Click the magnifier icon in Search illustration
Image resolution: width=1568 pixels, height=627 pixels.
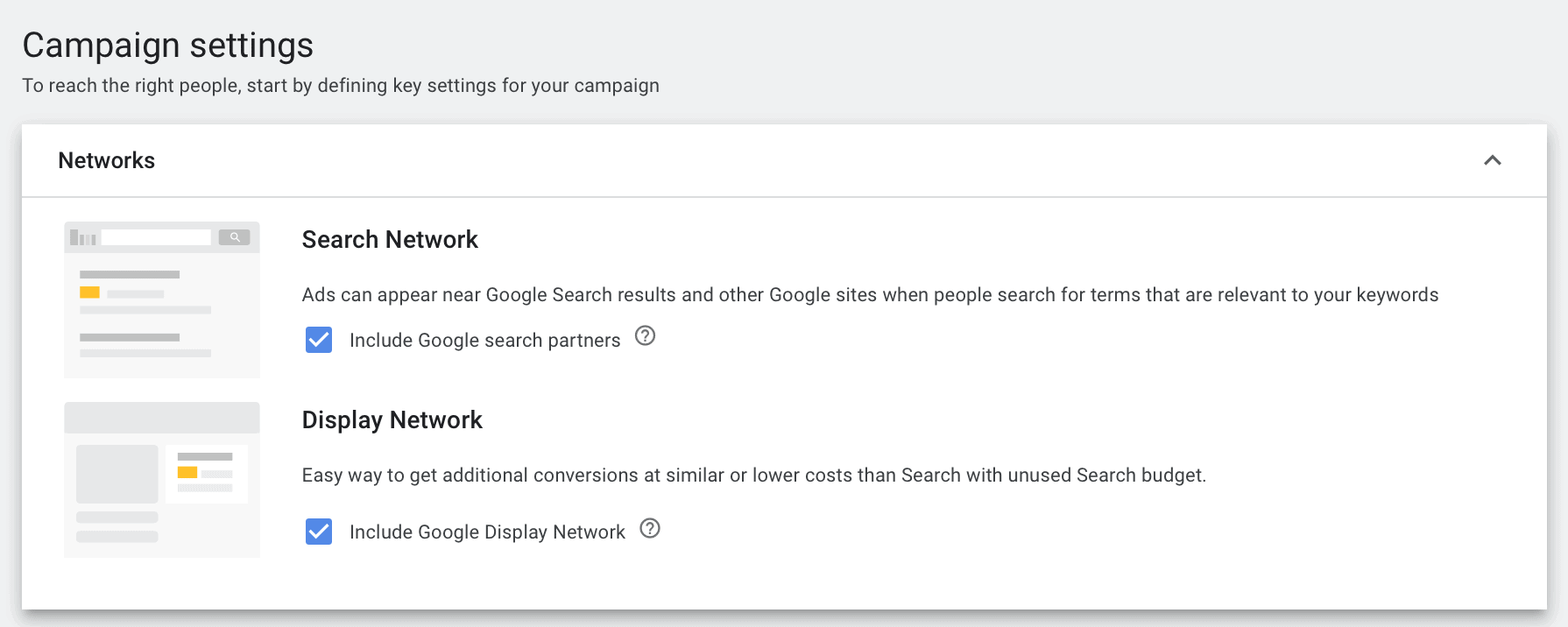(x=235, y=237)
